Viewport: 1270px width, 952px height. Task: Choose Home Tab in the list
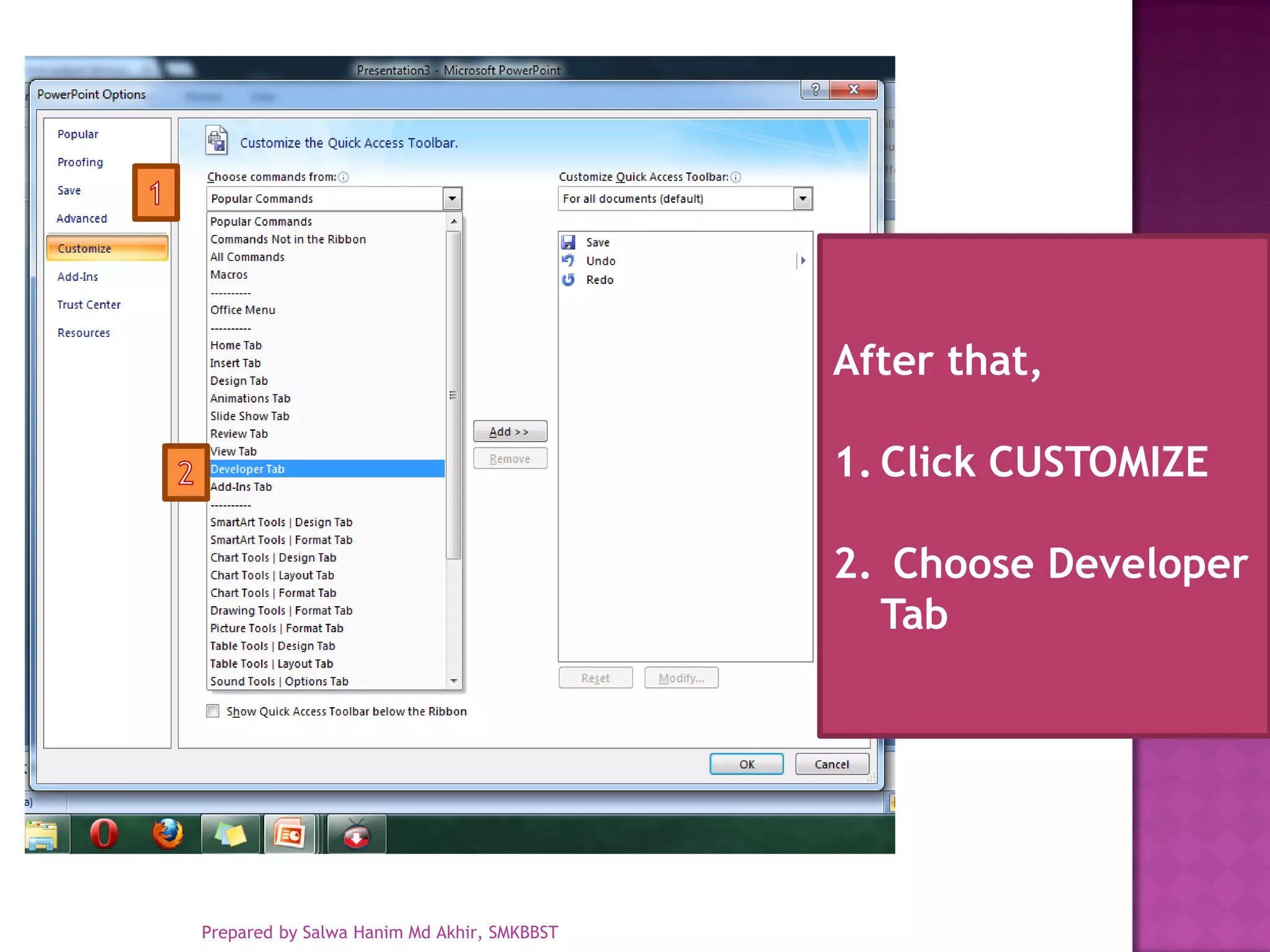[x=327, y=345]
